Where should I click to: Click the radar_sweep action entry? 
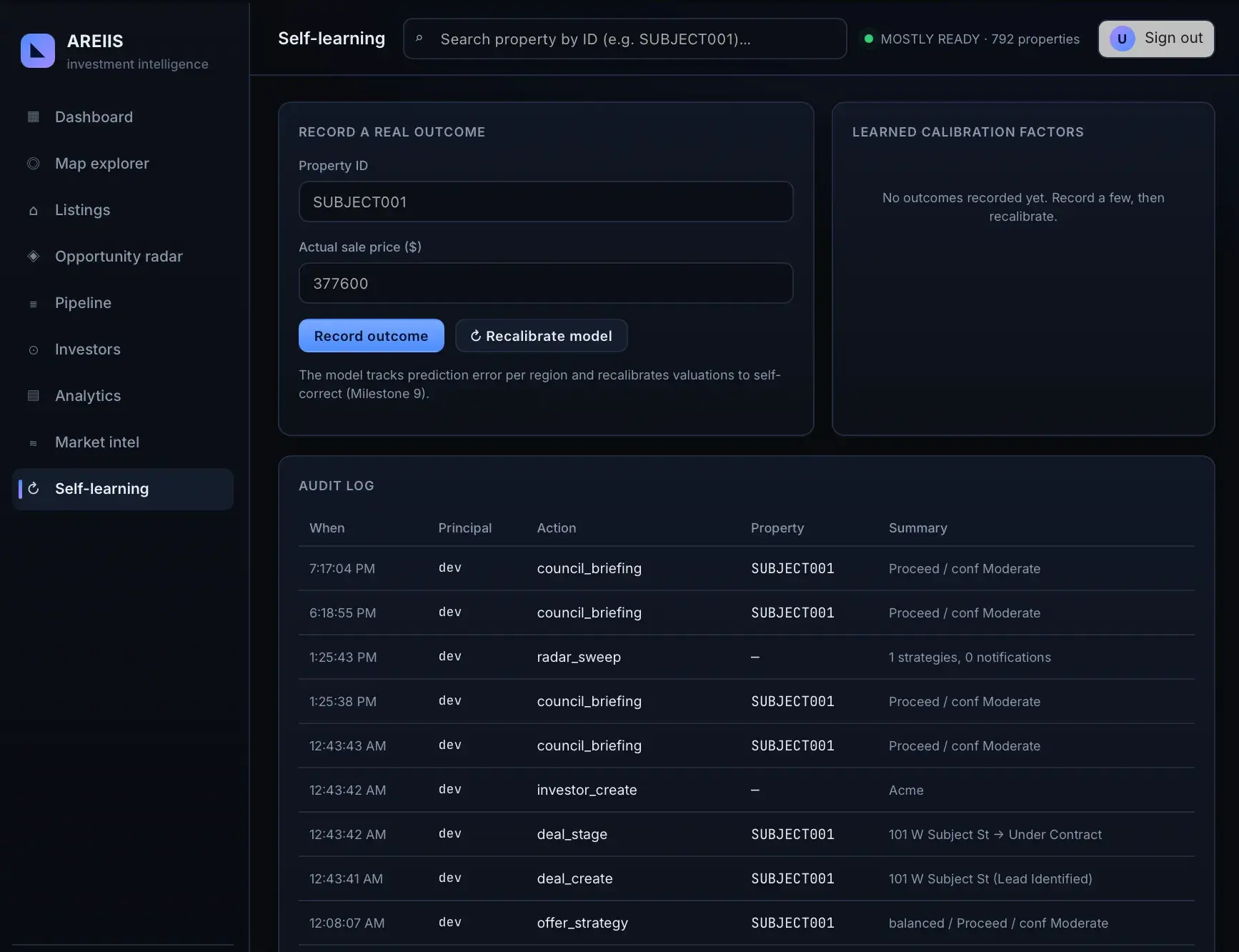[579, 657]
